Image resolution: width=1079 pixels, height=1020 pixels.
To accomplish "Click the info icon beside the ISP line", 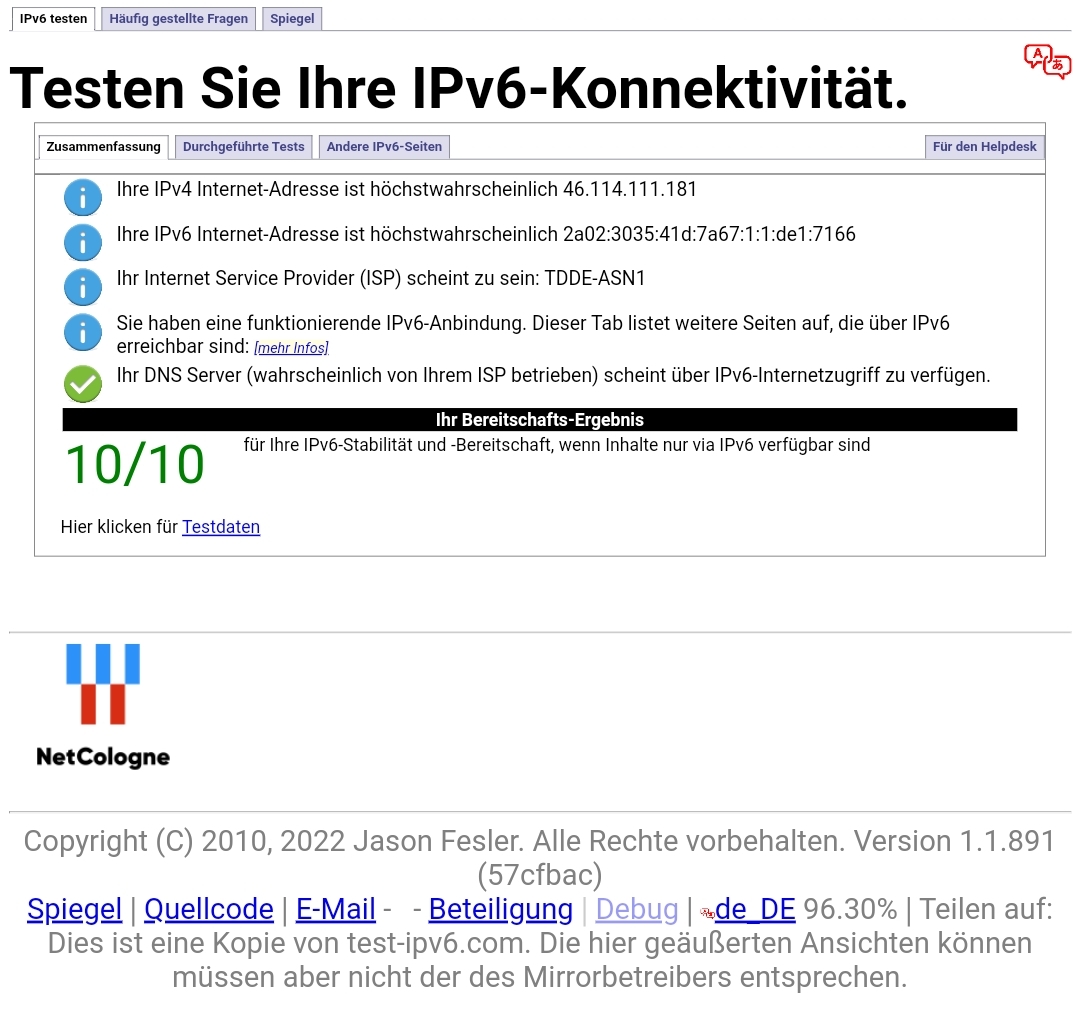I will (x=82, y=287).
